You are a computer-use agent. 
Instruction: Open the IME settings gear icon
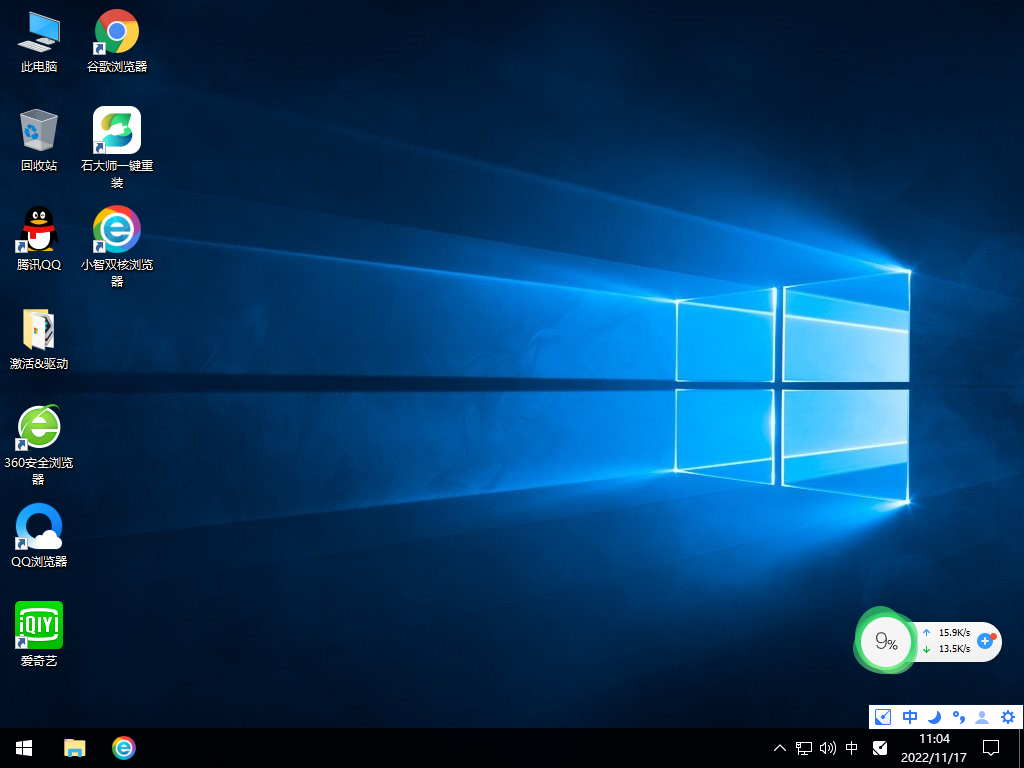[1007, 717]
